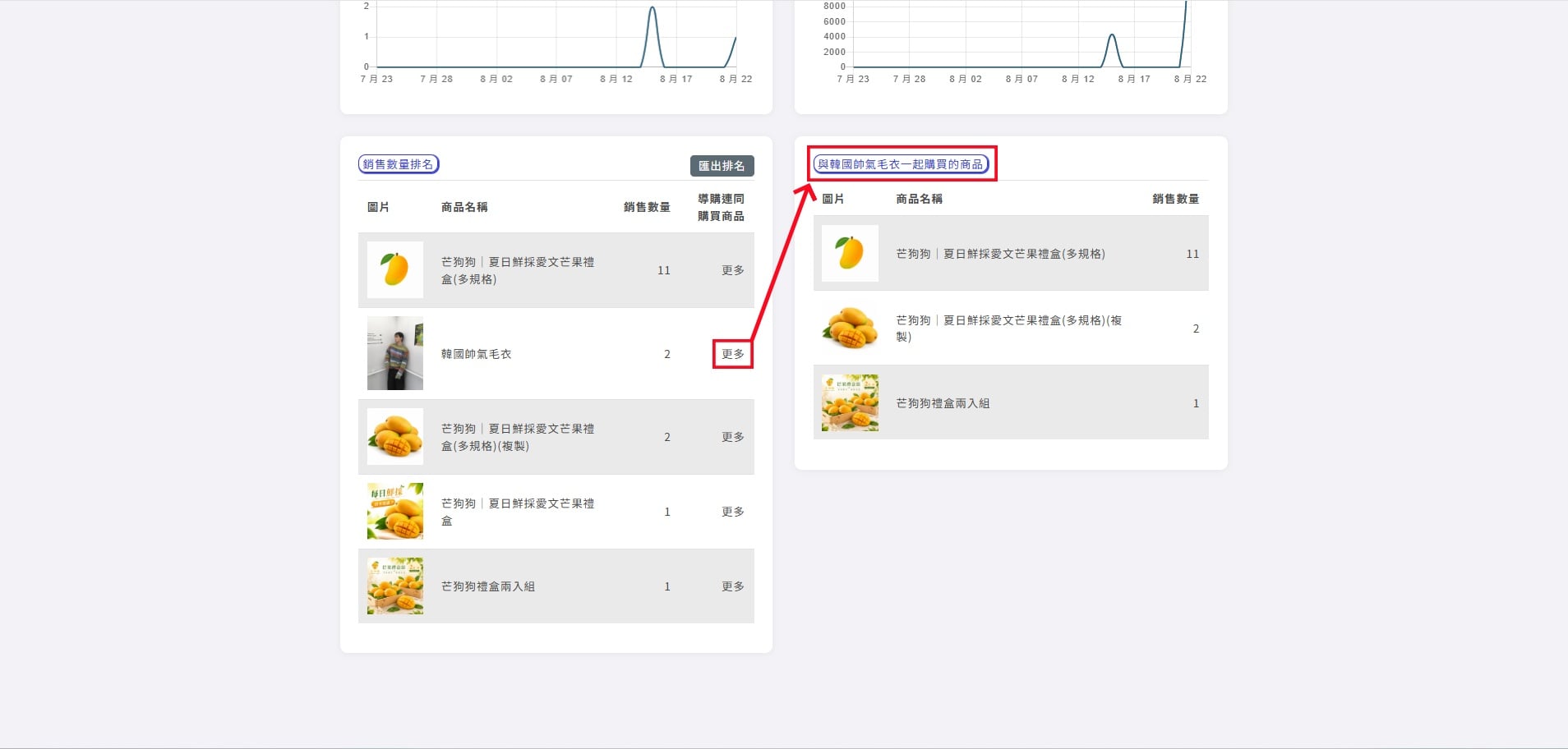Click gift box thumbnail in co-purchase panel

coord(850,402)
